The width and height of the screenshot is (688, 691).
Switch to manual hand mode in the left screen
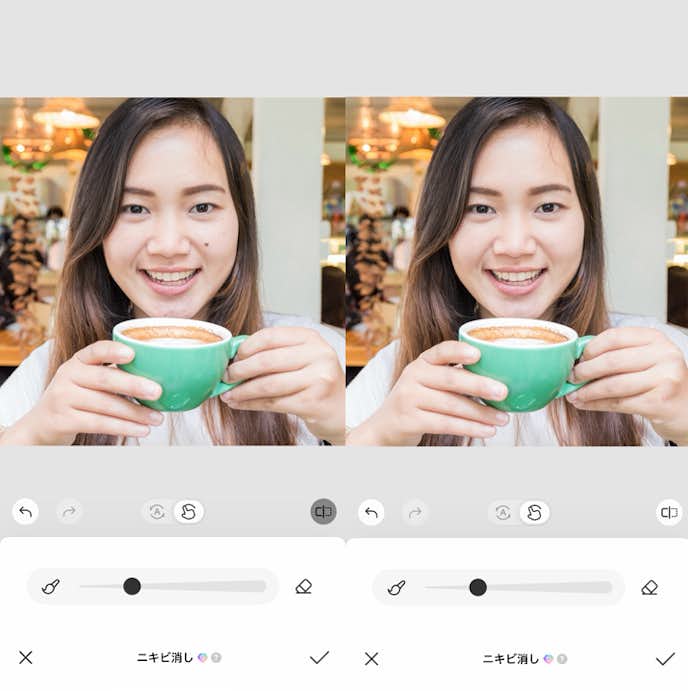point(188,512)
